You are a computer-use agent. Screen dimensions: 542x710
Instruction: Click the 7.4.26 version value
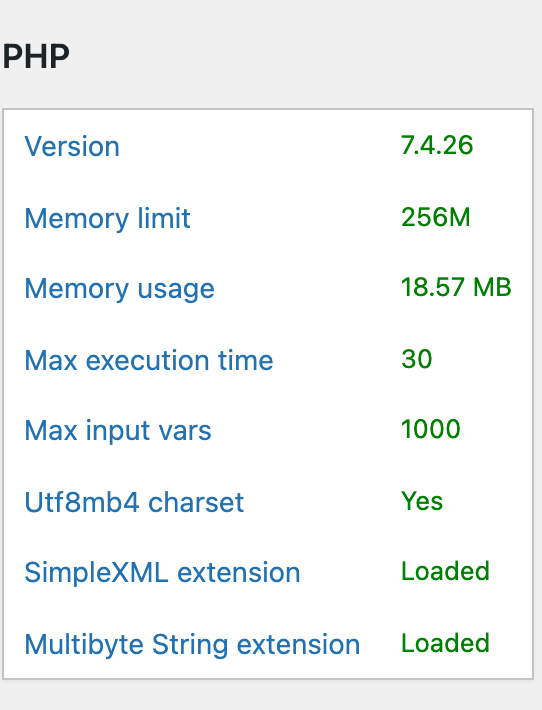coord(437,145)
